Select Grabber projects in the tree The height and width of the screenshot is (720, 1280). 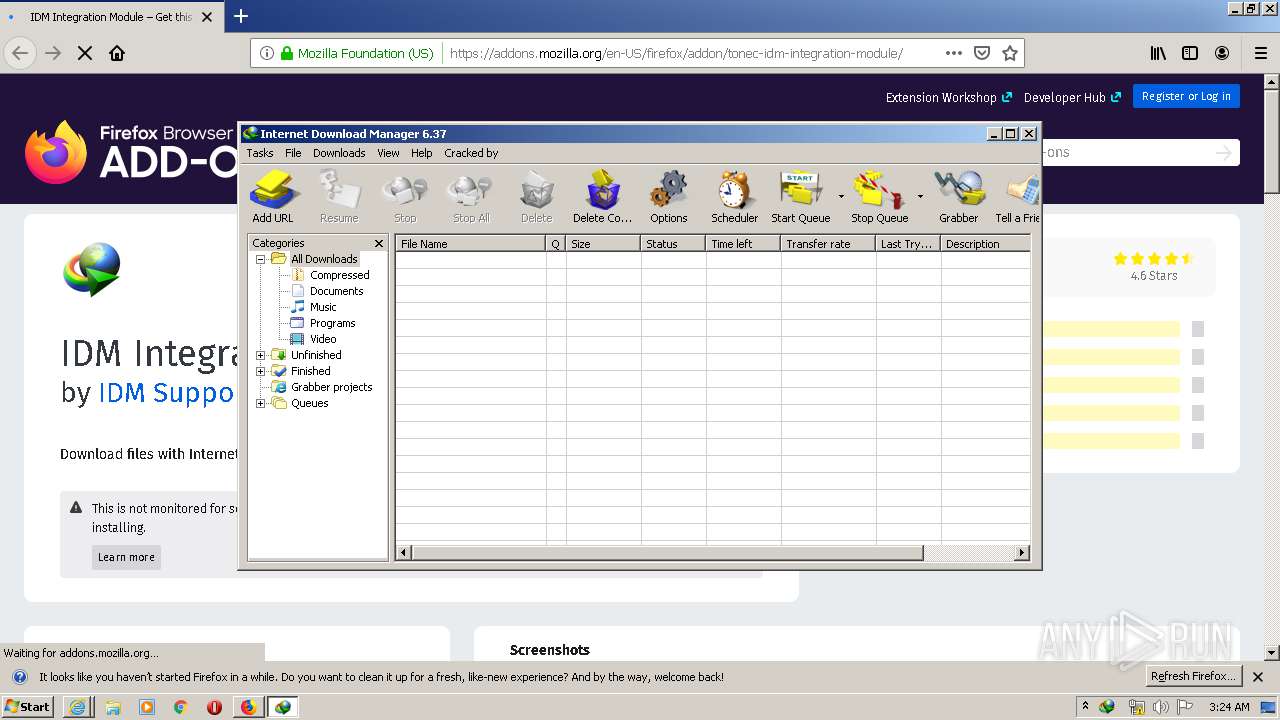coord(331,387)
